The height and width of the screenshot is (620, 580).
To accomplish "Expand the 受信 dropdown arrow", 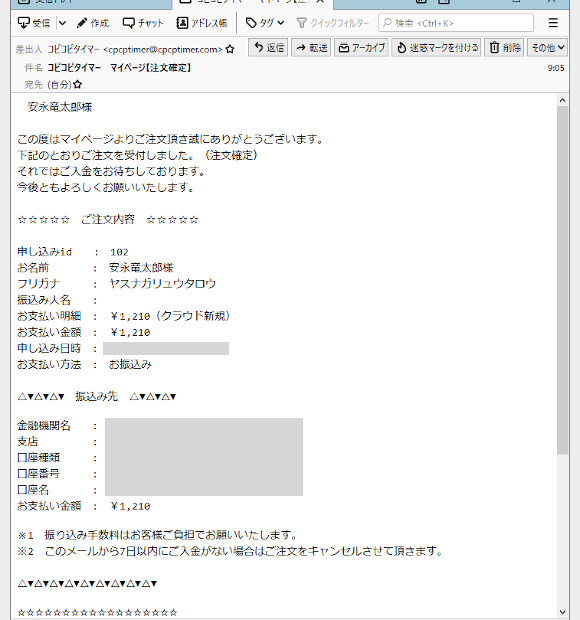I will (62, 23).
